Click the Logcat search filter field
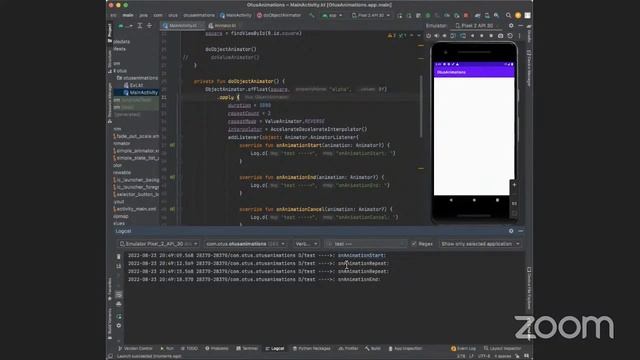This screenshot has width=640, height=360. pos(366,244)
